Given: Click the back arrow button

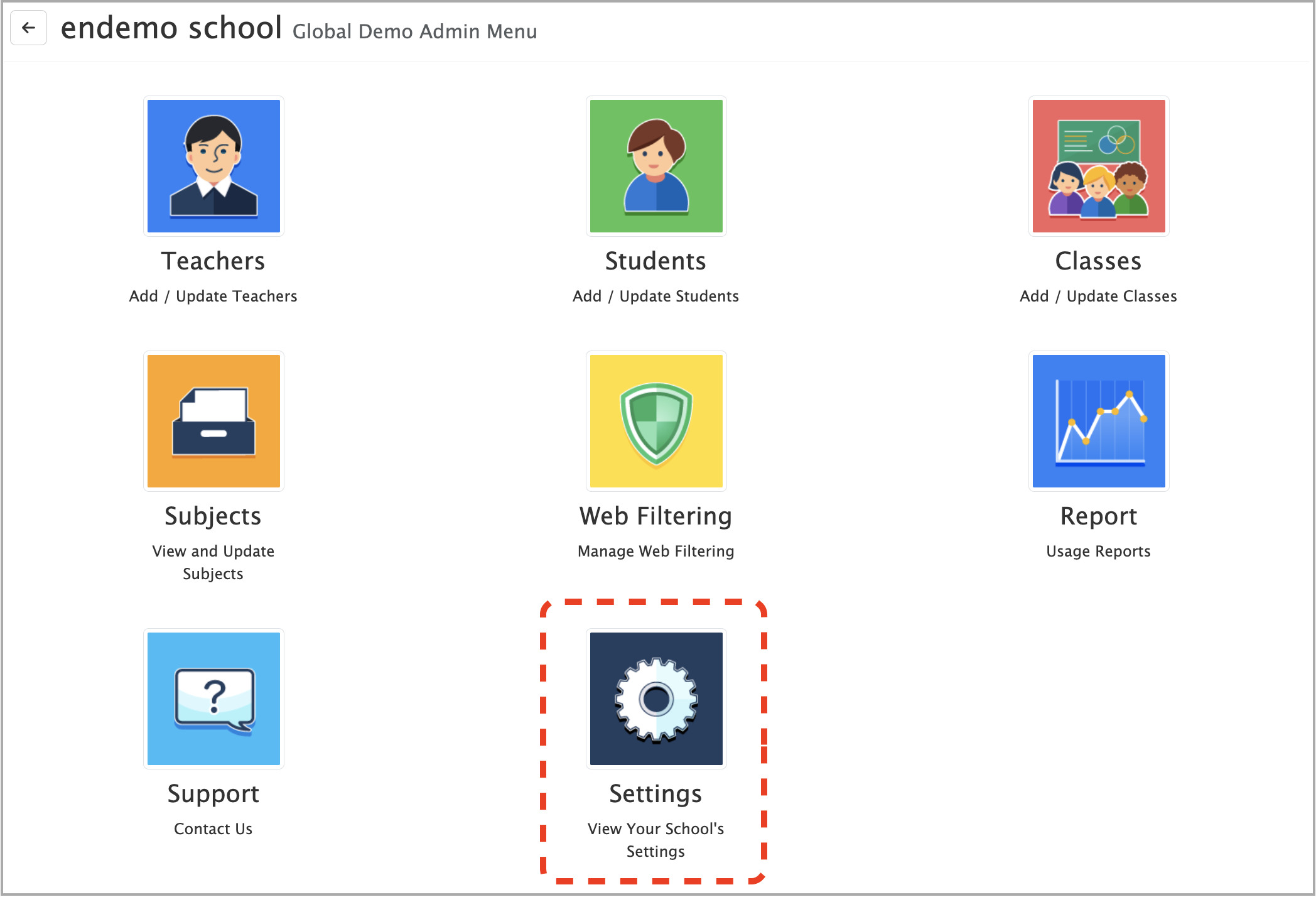Looking at the screenshot, I should 28,28.
